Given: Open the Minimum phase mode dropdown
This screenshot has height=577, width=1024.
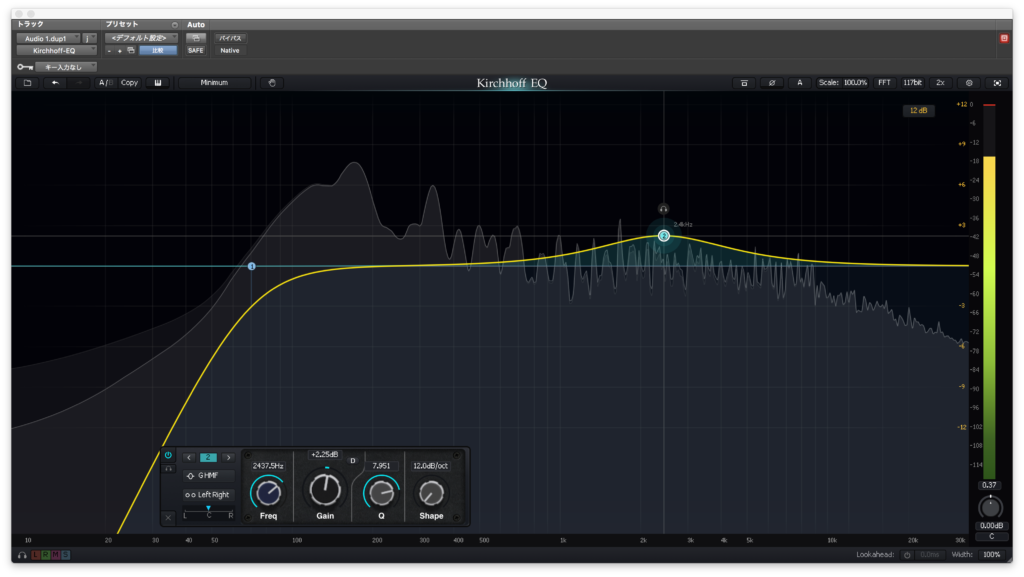Looking at the screenshot, I should tap(214, 83).
